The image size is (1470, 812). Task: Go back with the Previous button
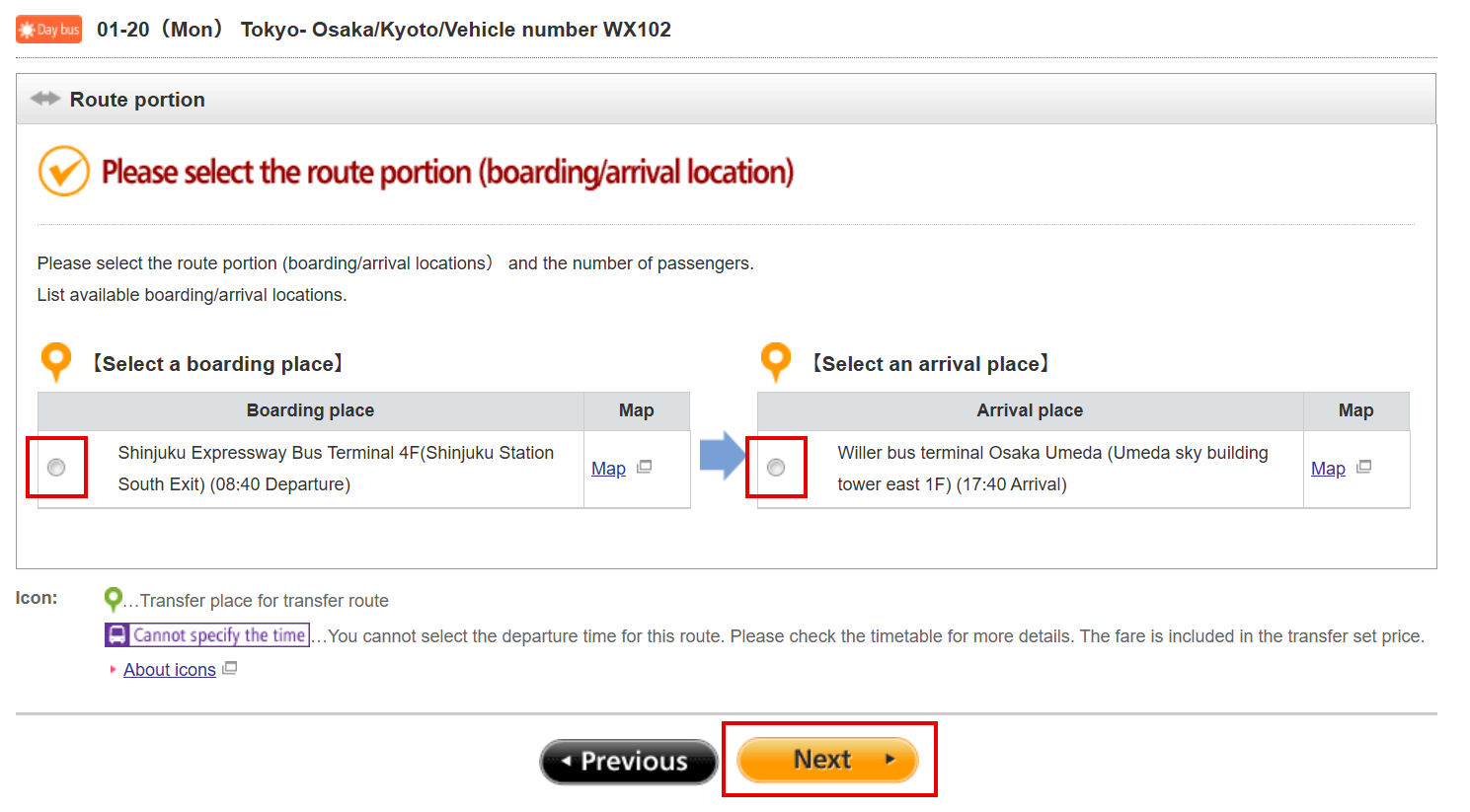click(628, 762)
